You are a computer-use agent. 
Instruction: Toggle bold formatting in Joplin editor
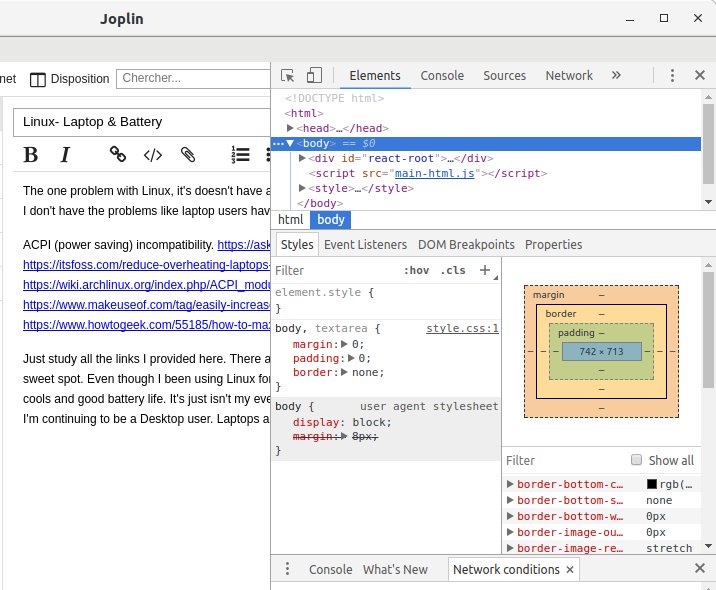[31, 155]
